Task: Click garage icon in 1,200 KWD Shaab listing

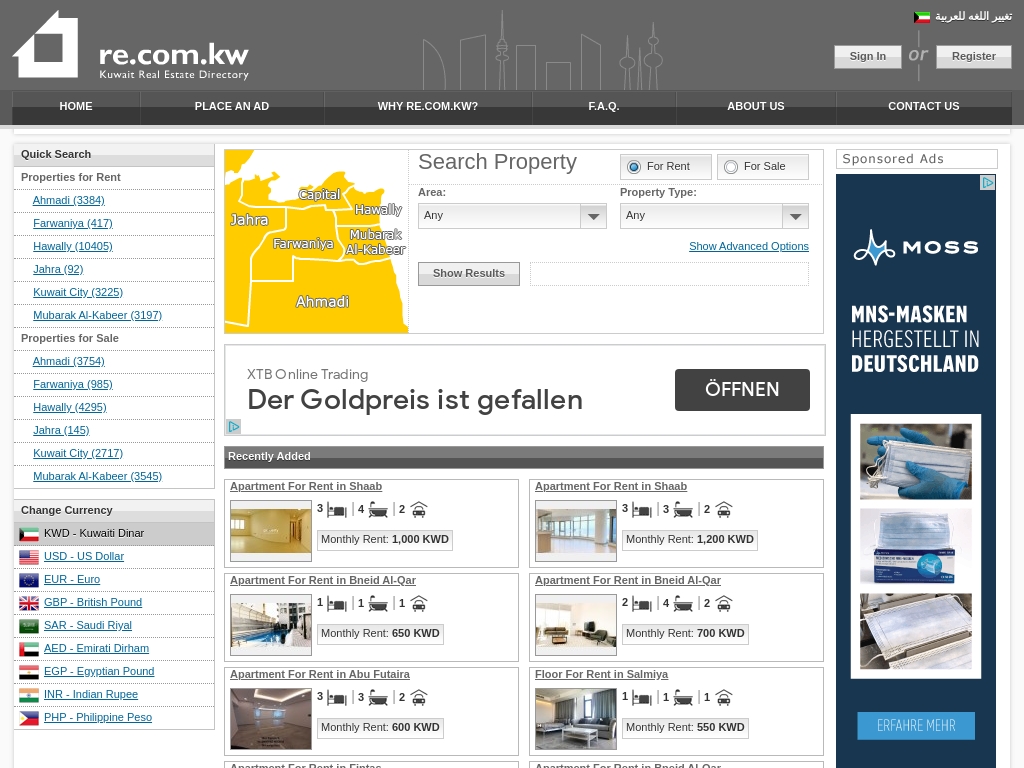Action: (x=724, y=509)
